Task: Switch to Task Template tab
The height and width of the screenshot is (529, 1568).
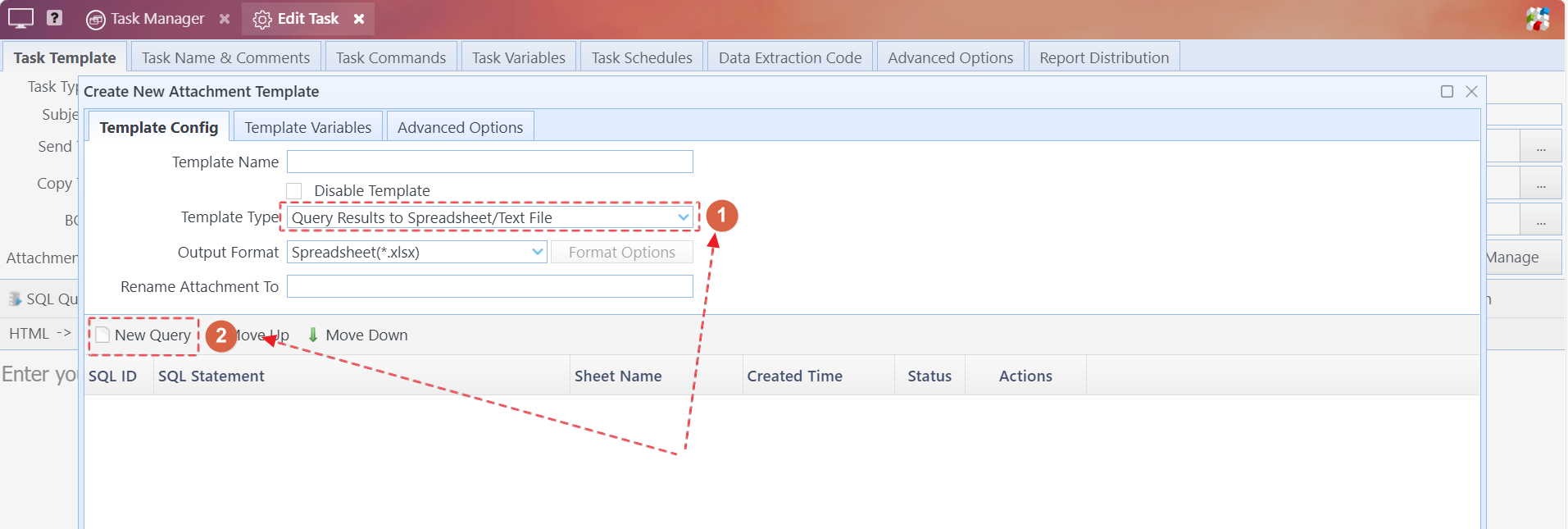Action: coord(65,57)
